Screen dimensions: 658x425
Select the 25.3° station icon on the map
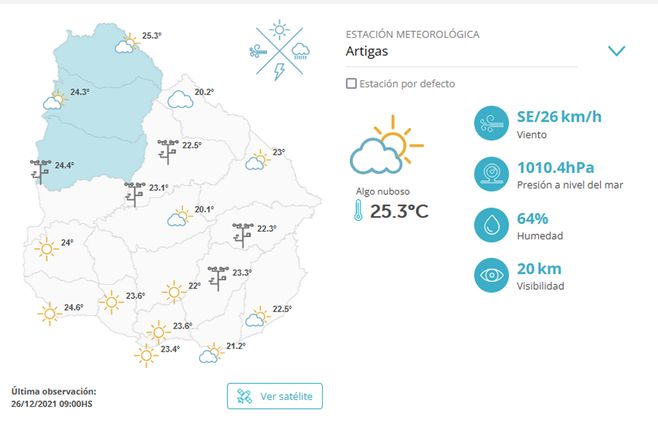click(127, 42)
